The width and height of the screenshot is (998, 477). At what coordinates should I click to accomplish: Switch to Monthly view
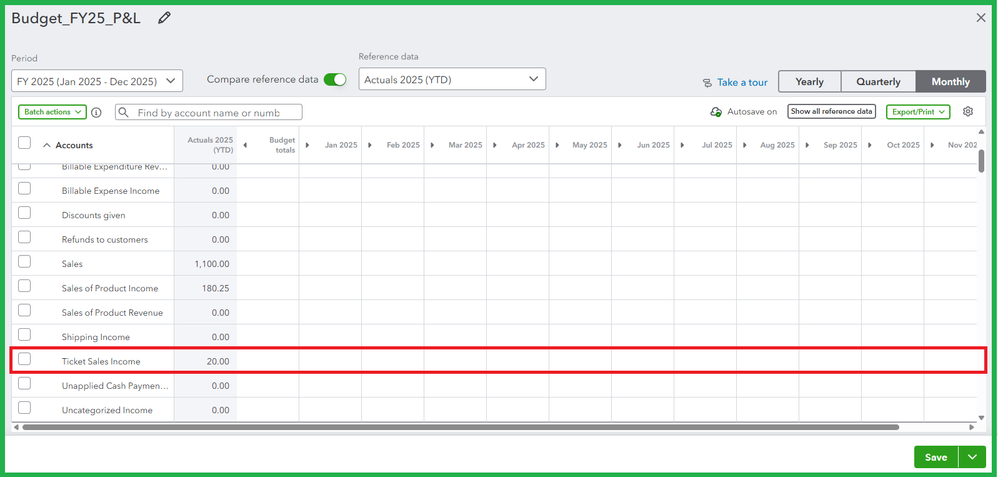(951, 82)
